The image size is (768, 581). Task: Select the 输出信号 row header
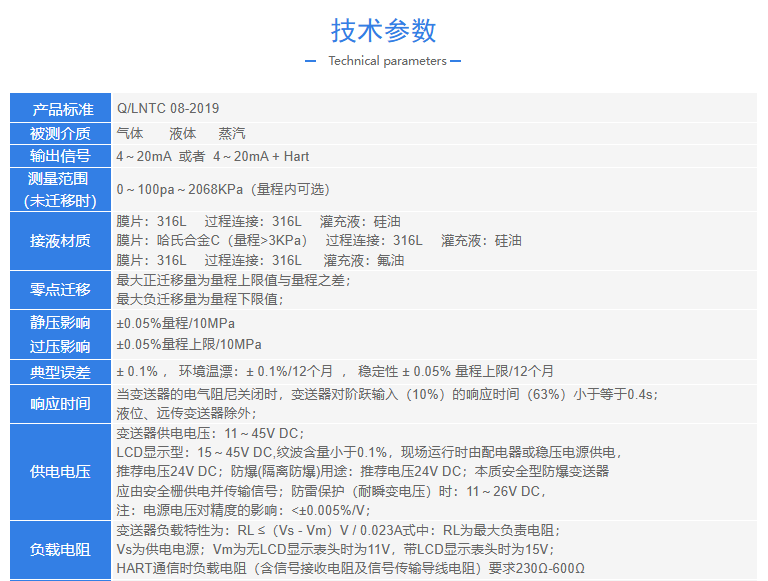coord(61,156)
